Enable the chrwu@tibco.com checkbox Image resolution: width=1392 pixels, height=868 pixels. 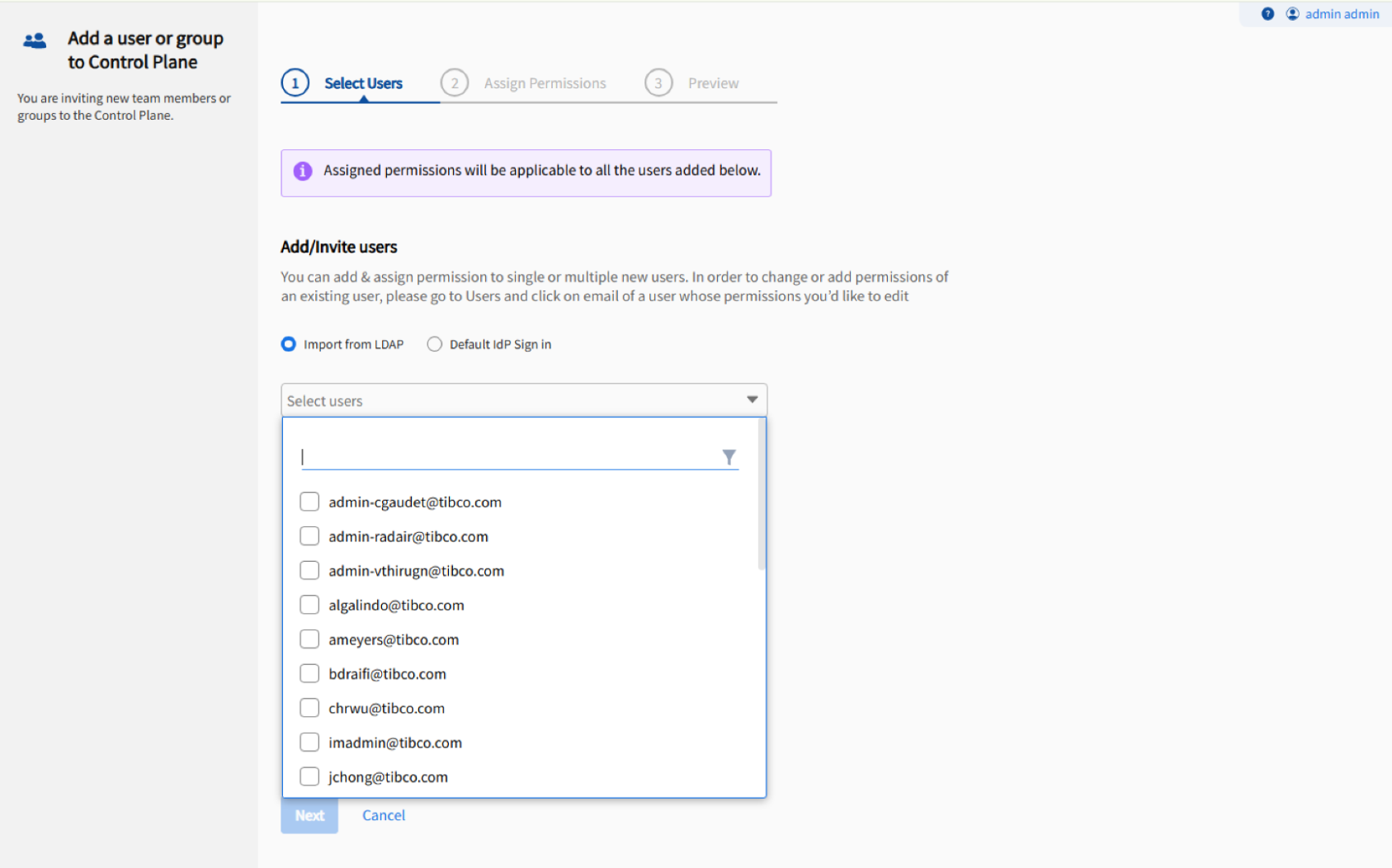(x=309, y=708)
